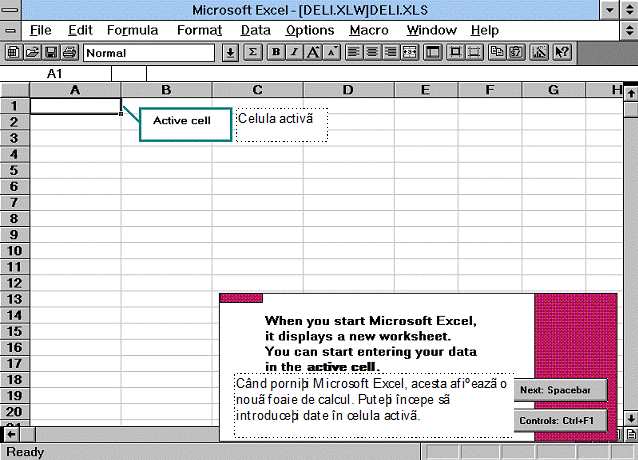Click the Copy toolbar icon

tap(497, 52)
